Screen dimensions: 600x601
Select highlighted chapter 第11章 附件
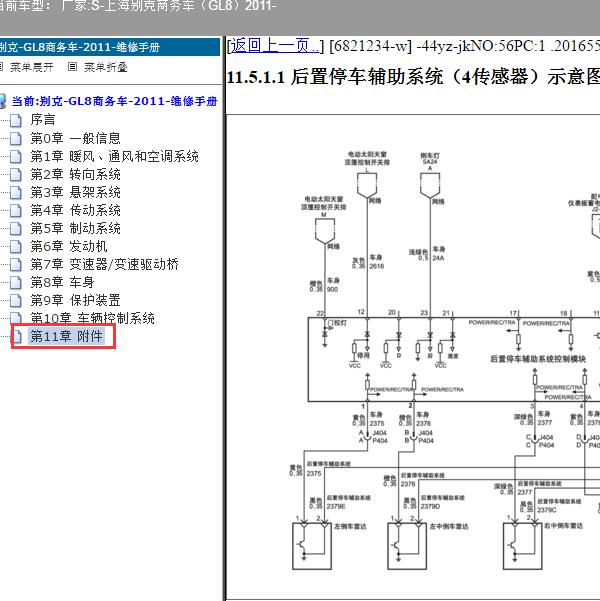point(66,336)
